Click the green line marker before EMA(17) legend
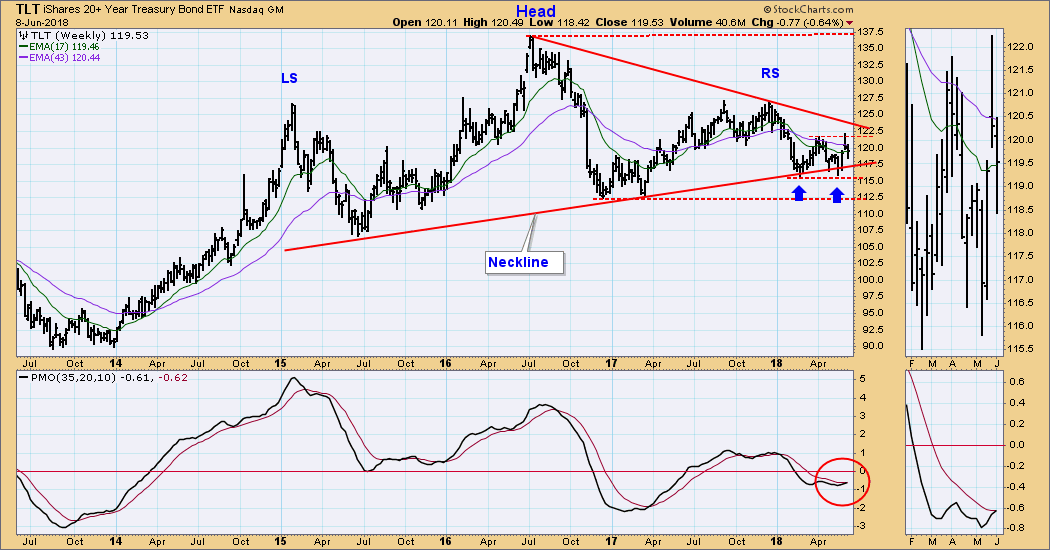This screenshot has width=1050, height=550. (23, 47)
